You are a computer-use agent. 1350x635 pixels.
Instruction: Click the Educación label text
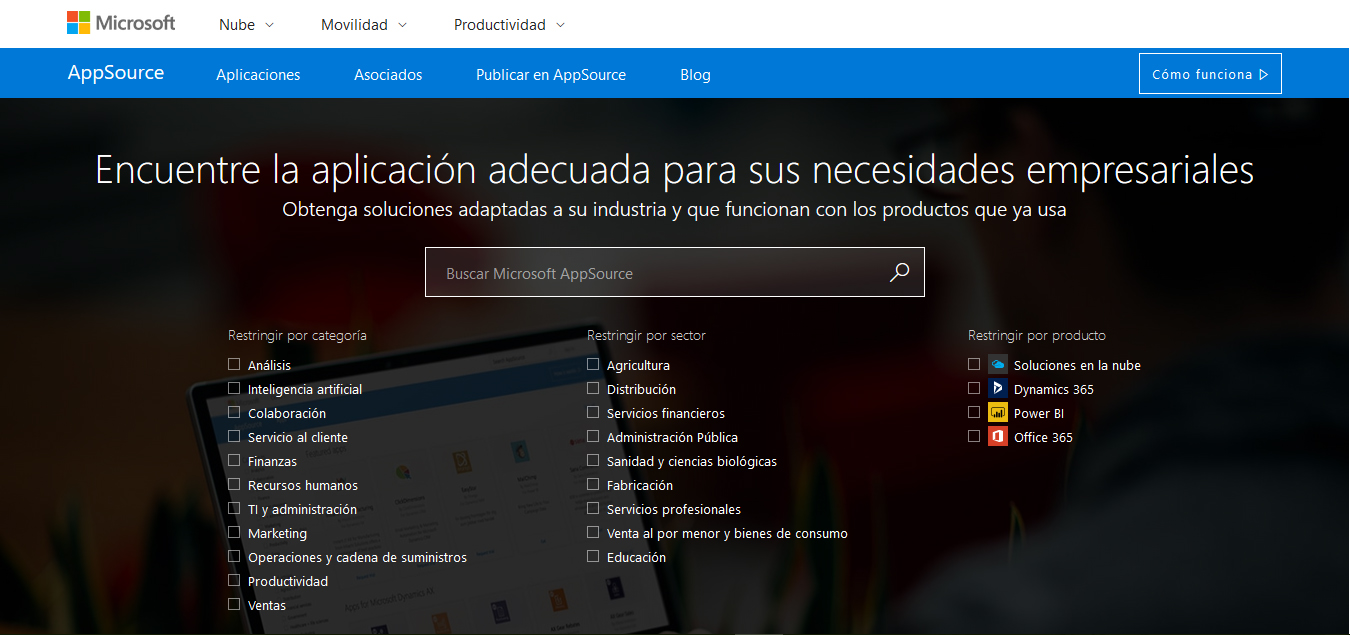[636, 557]
